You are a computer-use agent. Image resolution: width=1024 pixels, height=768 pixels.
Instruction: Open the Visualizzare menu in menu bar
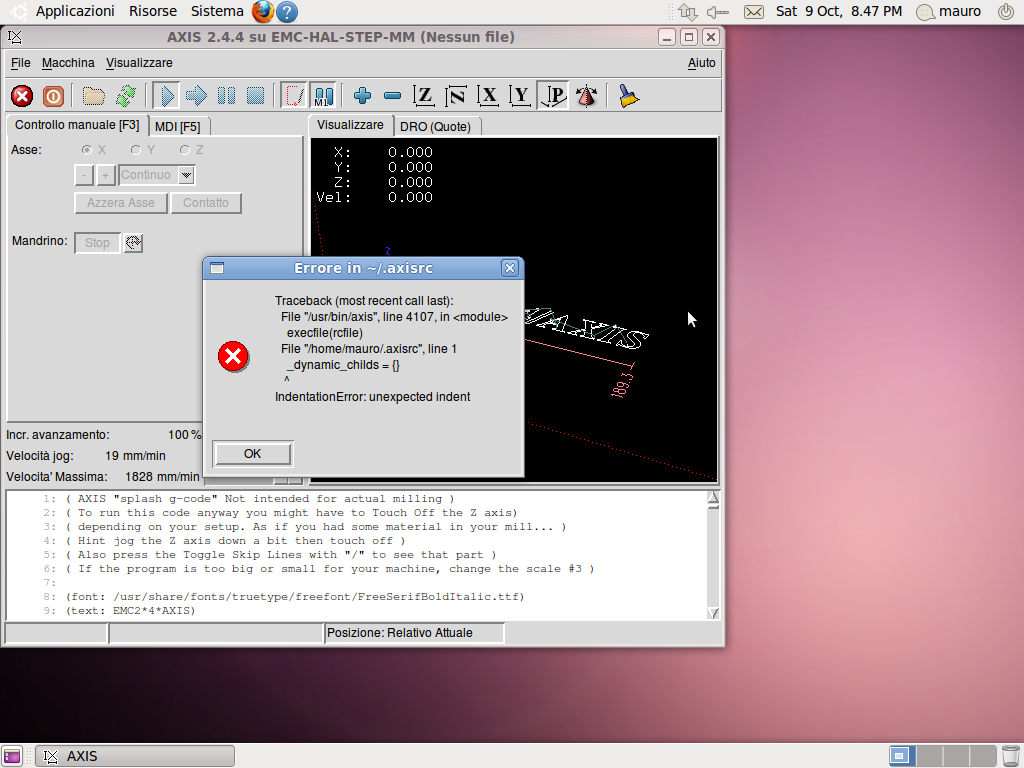coord(139,63)
